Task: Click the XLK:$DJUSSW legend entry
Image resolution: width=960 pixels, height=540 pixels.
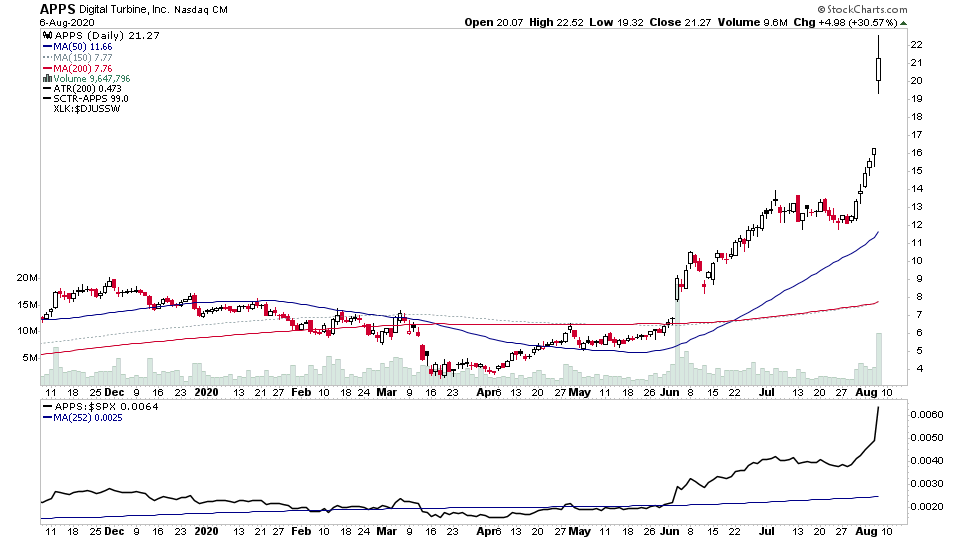Action: point(87,109)
